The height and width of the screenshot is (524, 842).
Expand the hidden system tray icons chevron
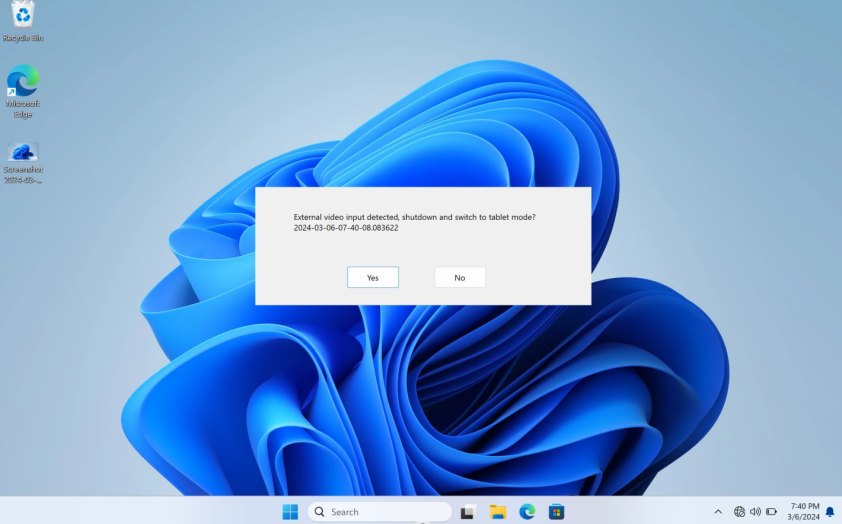717,512
